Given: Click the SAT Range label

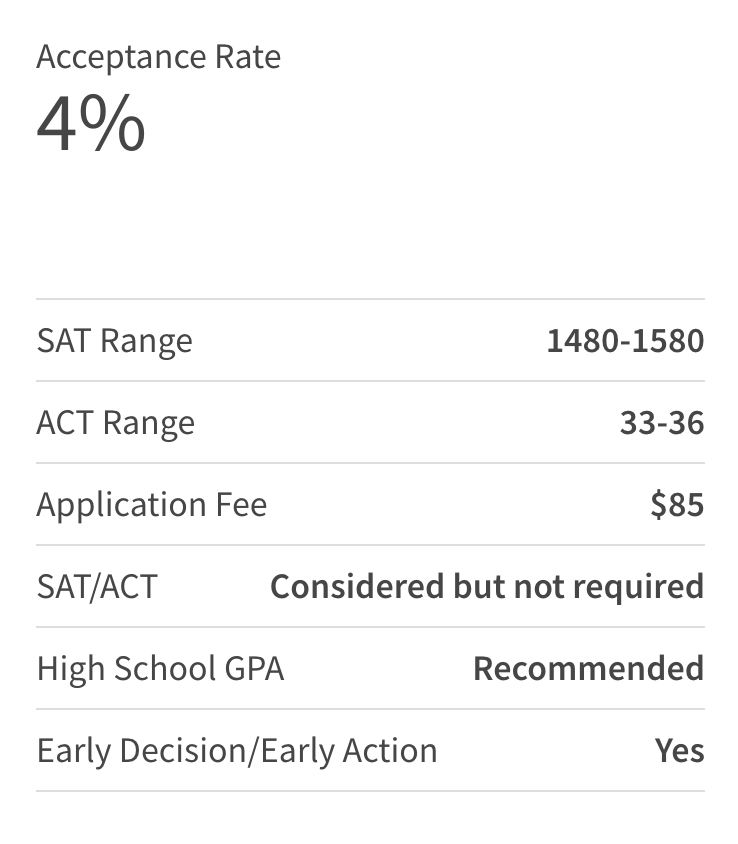Looking at the screenshot, I should [x=114, y=341].
